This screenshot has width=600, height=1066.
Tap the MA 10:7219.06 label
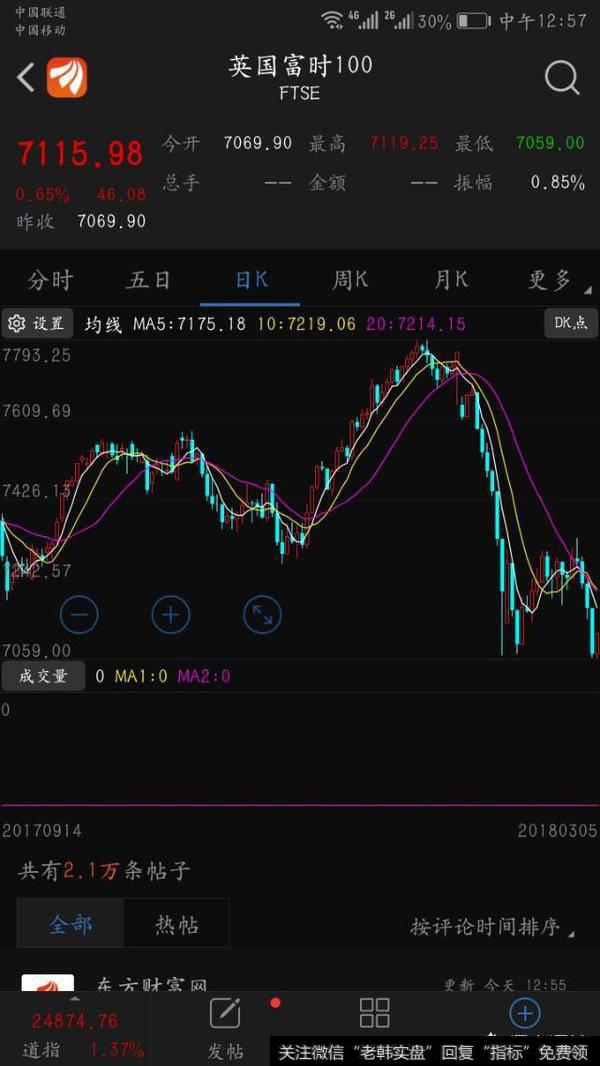(306, 324)
